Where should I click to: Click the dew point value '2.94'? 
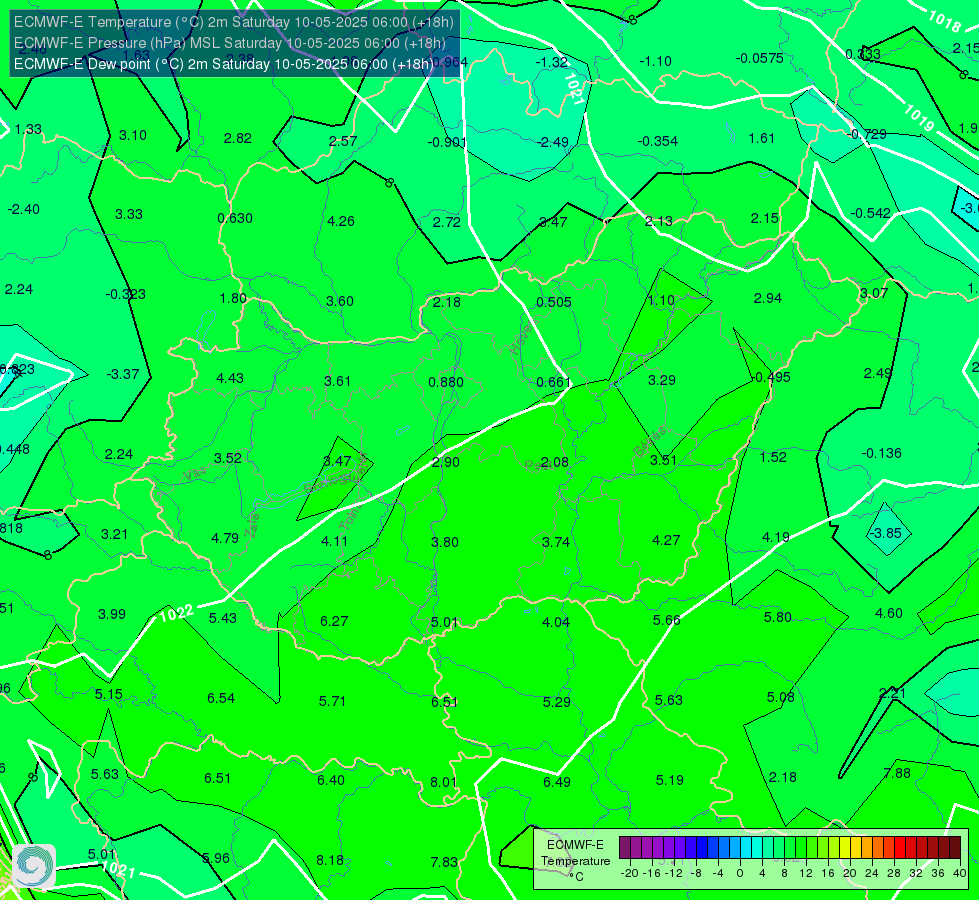[x=768, y=299]
